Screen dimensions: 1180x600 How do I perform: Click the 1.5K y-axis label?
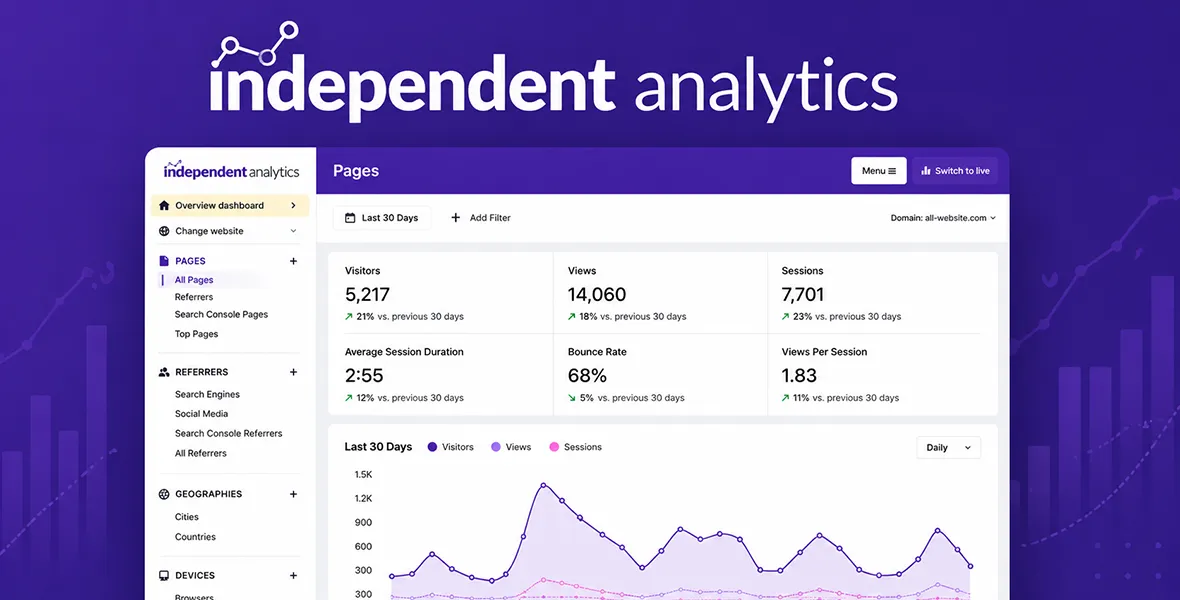click(363, 475)
